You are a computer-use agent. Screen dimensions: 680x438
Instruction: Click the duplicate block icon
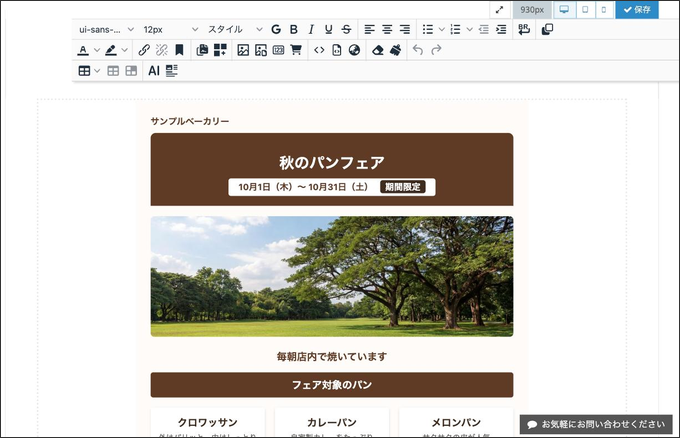tap(547, 29)
